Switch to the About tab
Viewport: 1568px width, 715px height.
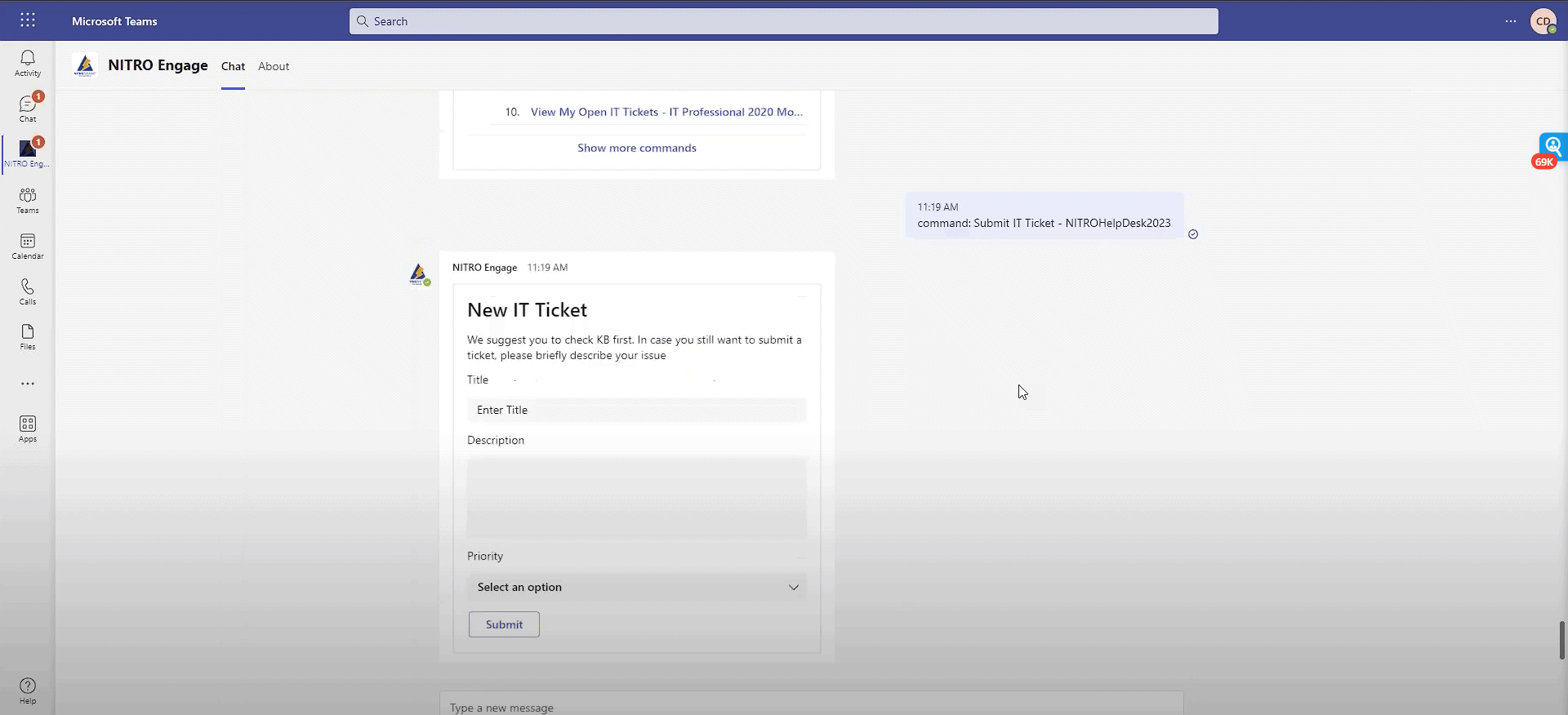click(x=274, y=66)
